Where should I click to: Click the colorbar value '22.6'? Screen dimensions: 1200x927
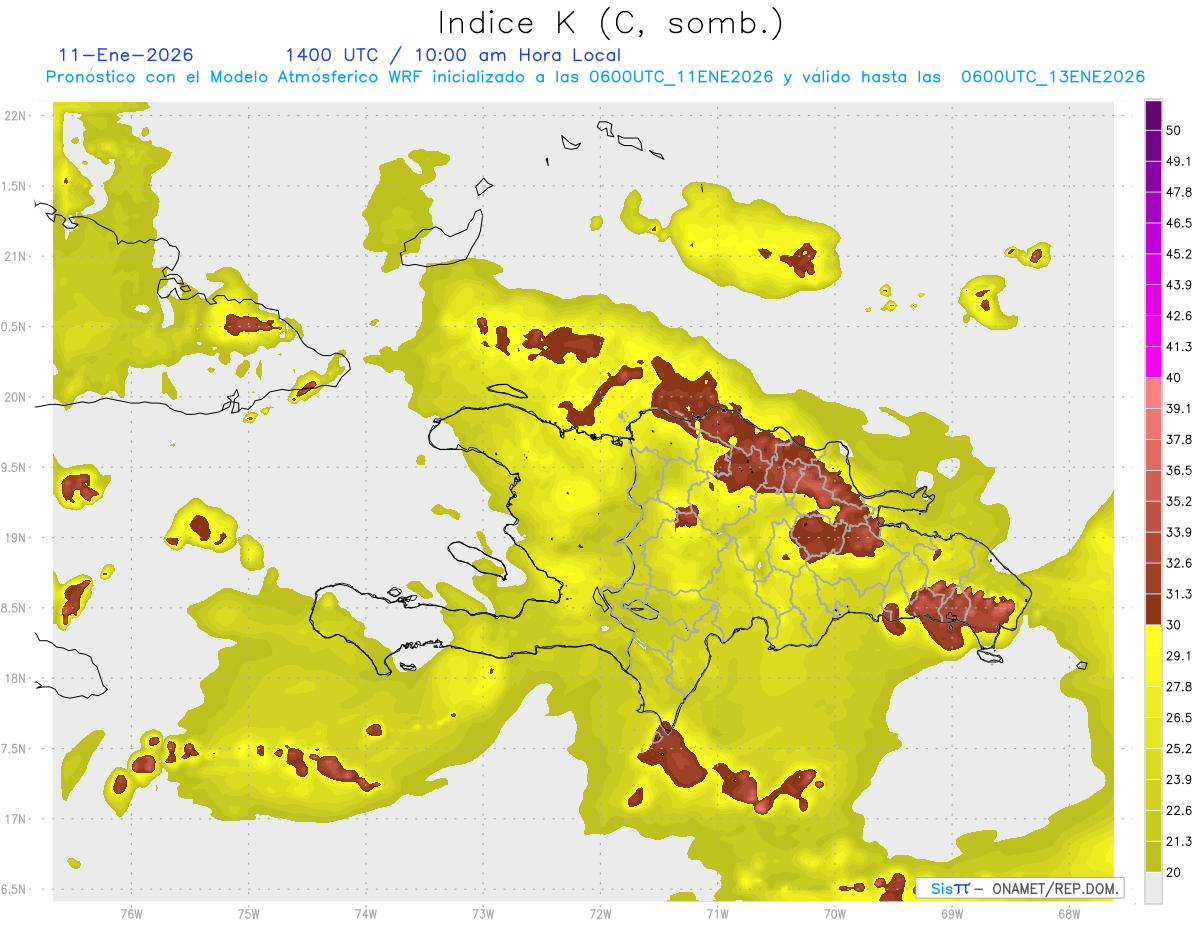(x=1179, y=810)
